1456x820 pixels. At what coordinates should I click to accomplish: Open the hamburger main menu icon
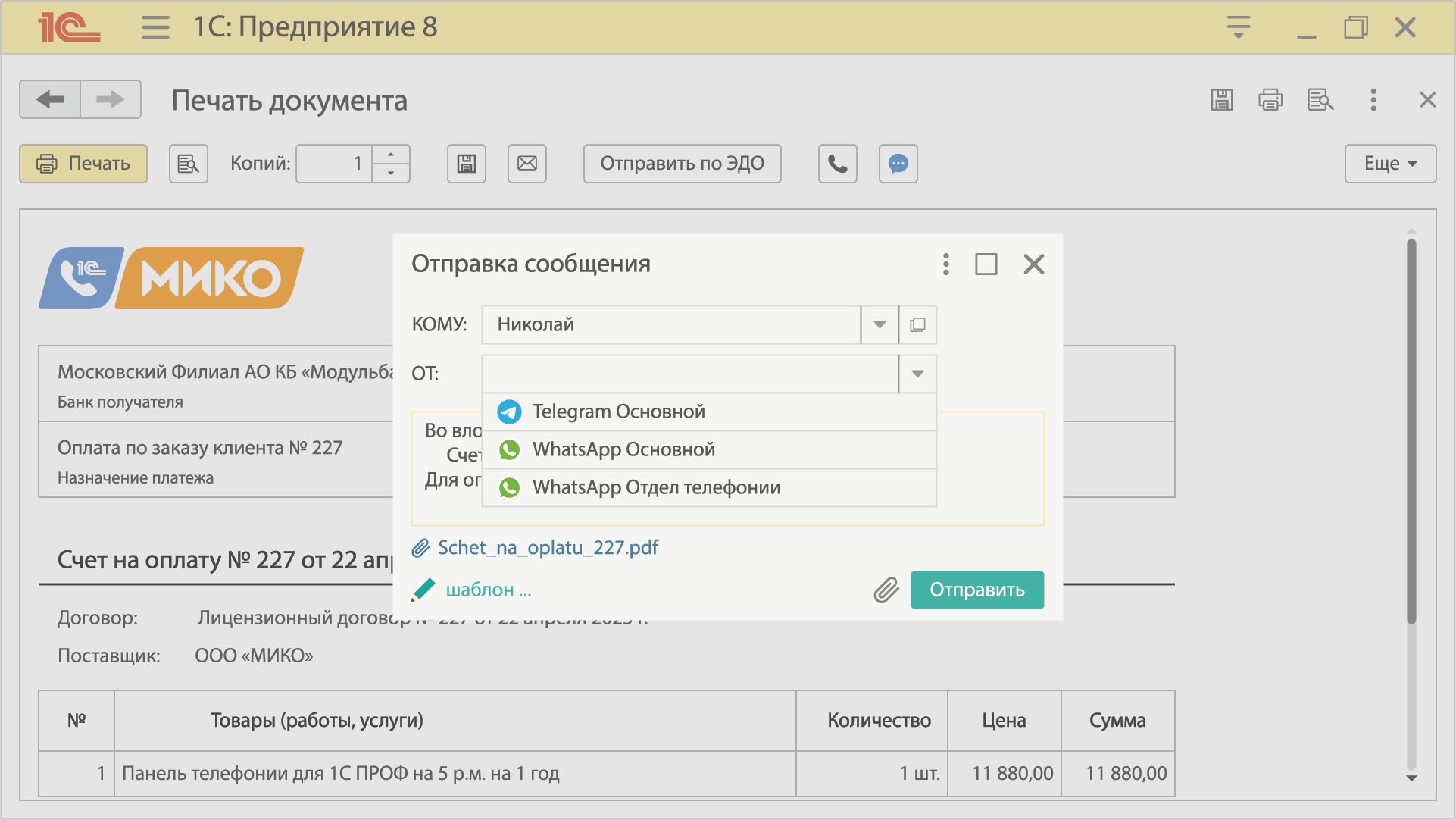click(155, 27)
